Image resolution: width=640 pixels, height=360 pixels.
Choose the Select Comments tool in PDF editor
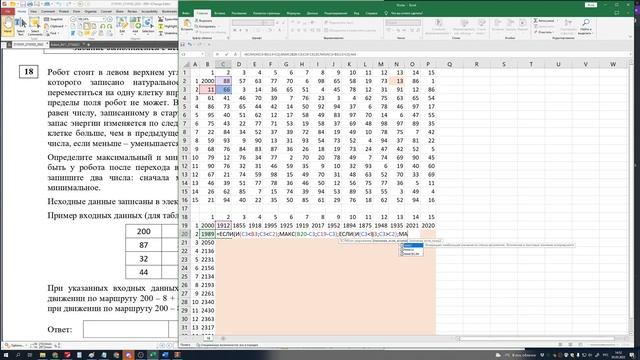click(x=35, y=26)
